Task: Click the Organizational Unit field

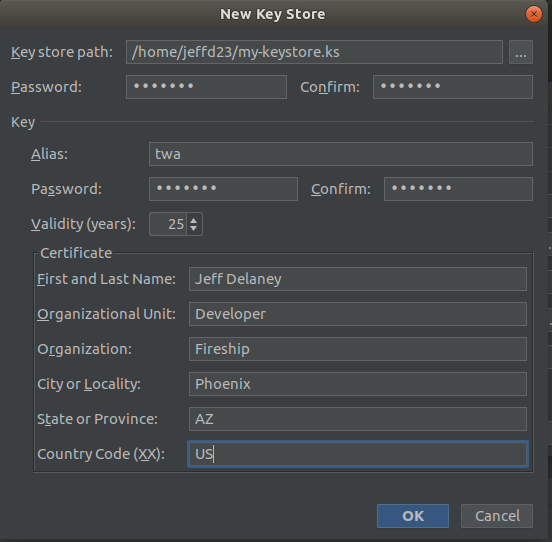Action: coord(358,314)
